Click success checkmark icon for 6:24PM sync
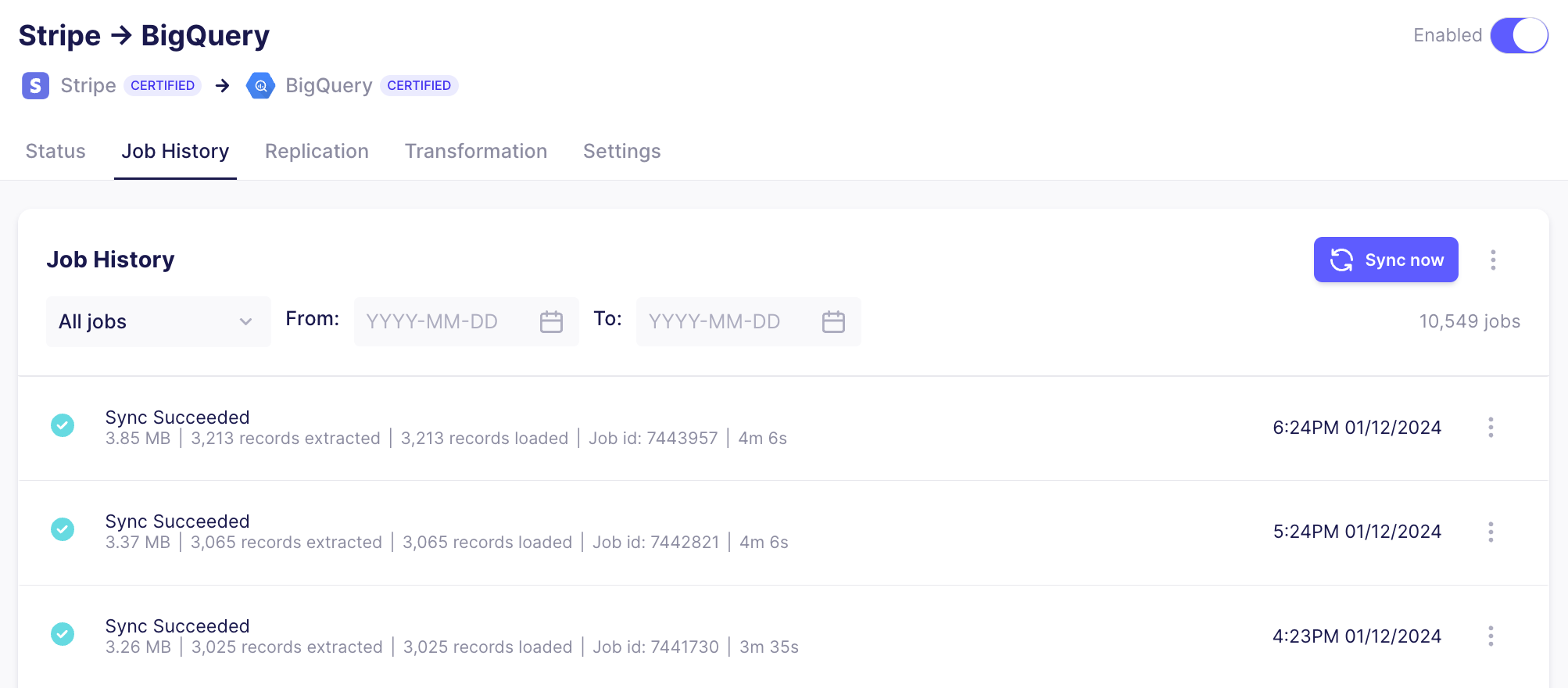The height and width of the screenshot is (688, 1568). tap(63, 425)
